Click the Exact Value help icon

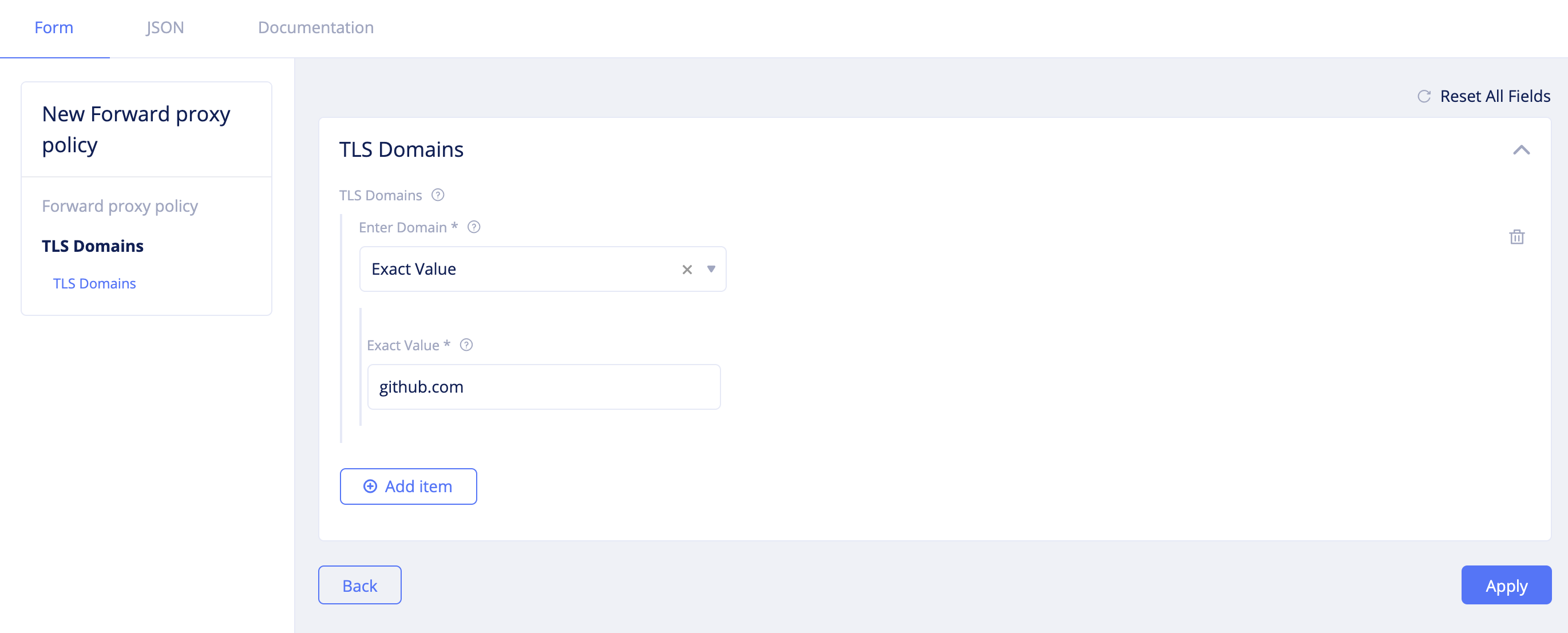coord(466,345)
